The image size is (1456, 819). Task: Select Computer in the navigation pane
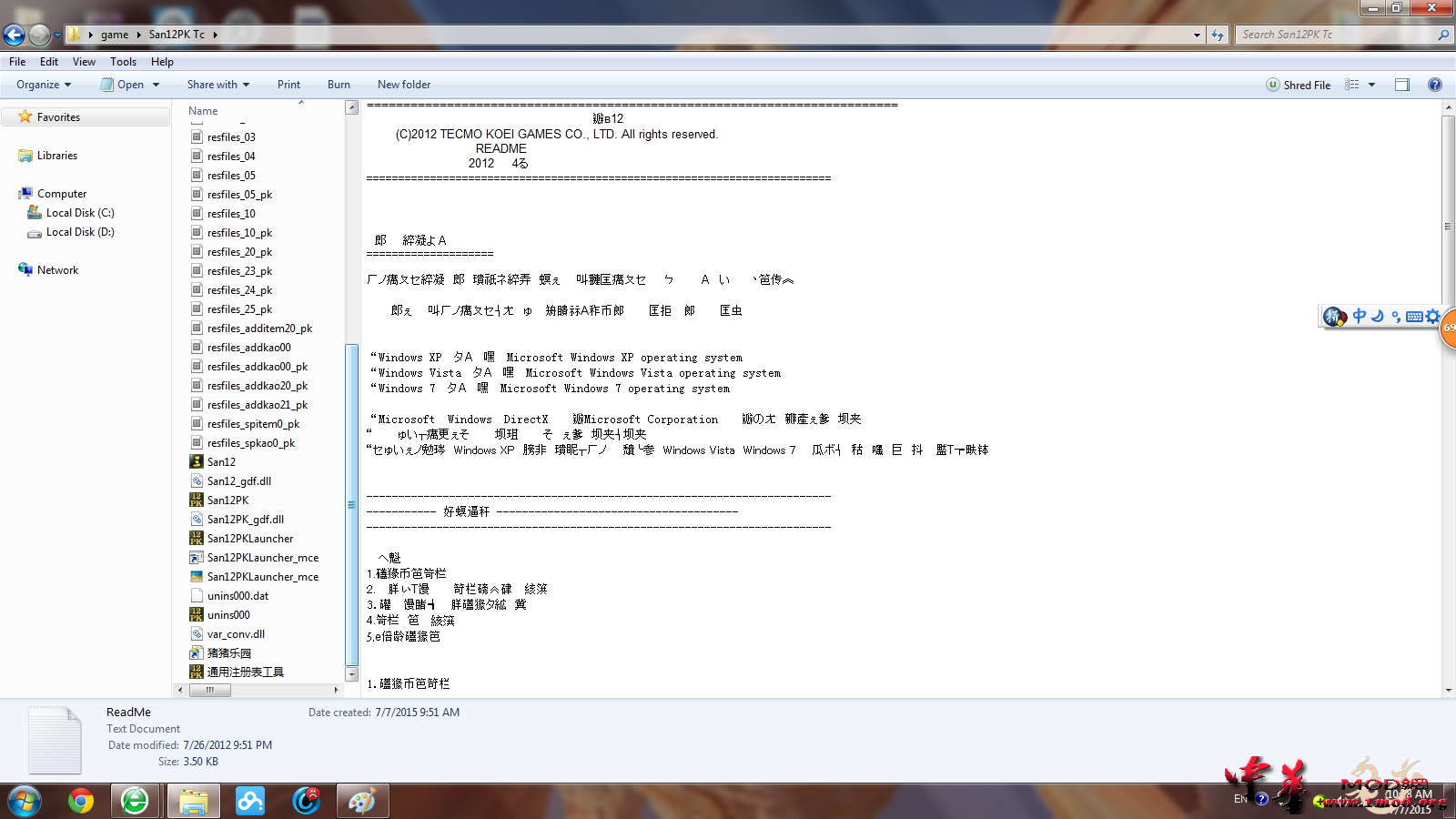[62, 194]
